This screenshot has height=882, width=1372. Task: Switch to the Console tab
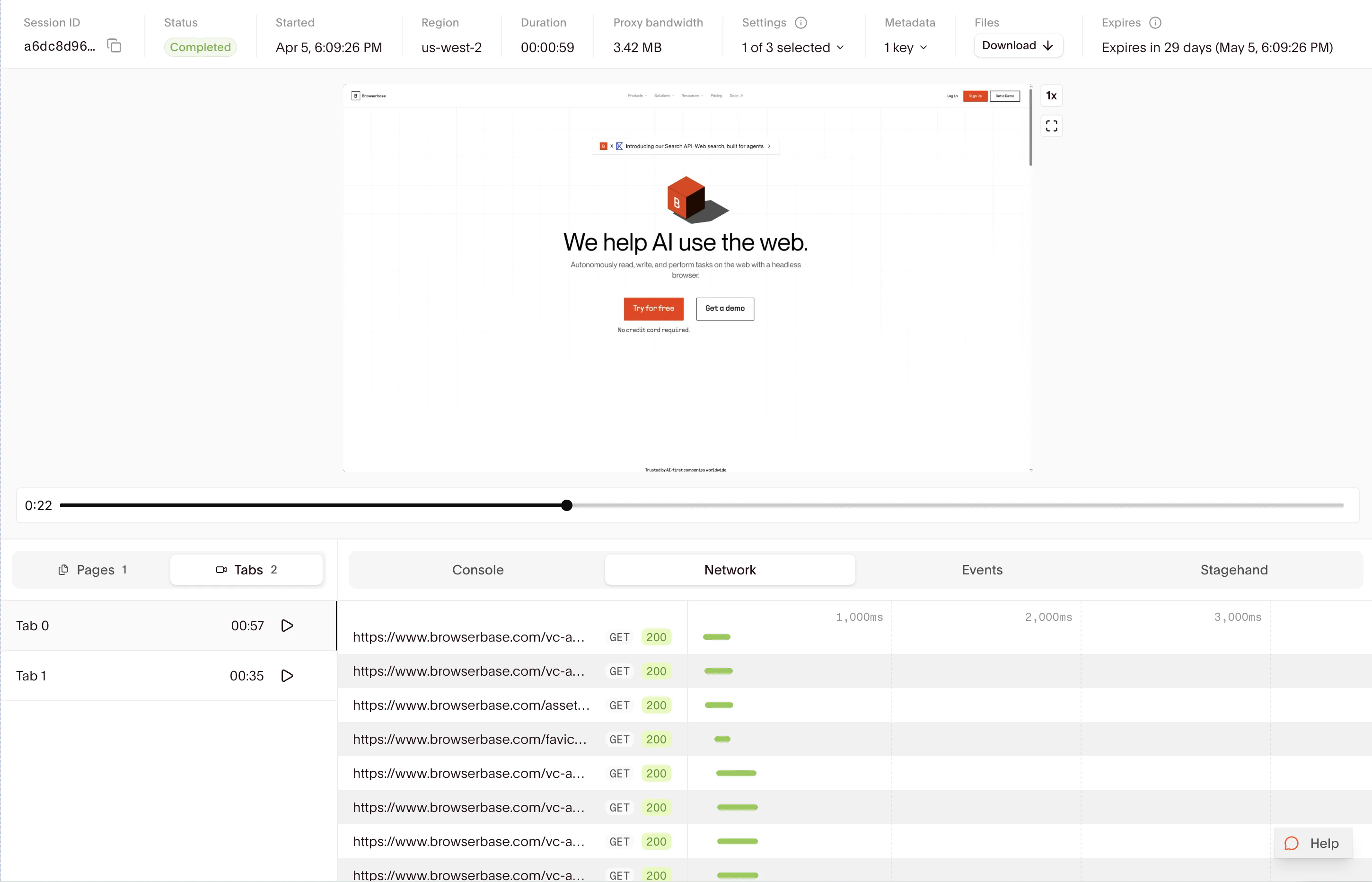pos(477,570)
